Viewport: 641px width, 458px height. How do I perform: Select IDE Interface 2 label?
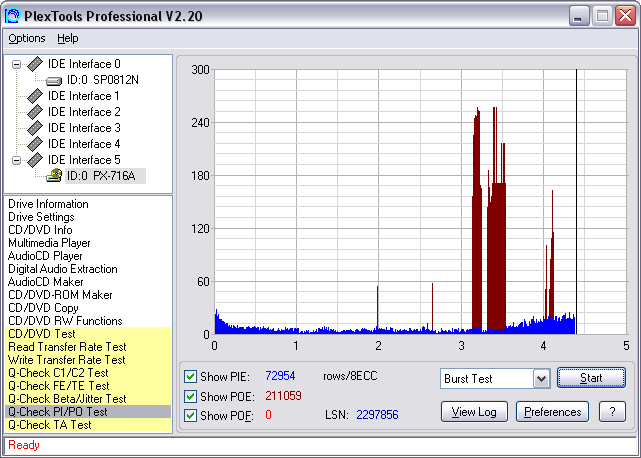[84, 112]
